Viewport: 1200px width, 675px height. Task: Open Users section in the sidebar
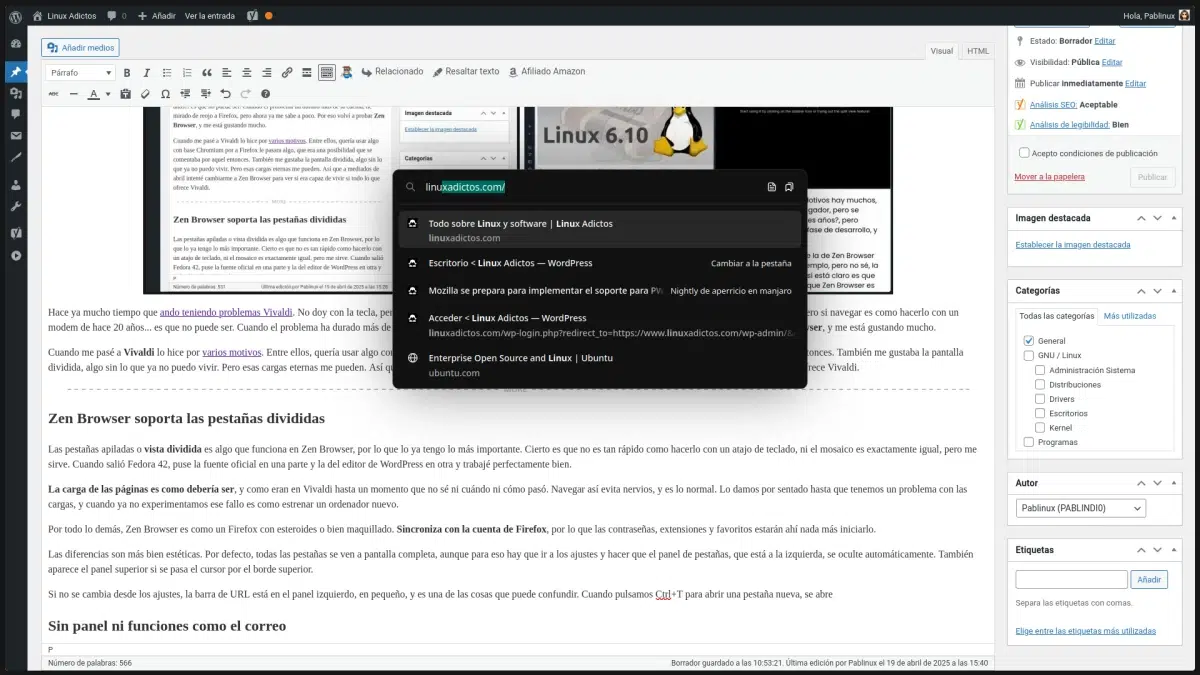point(15,185)
